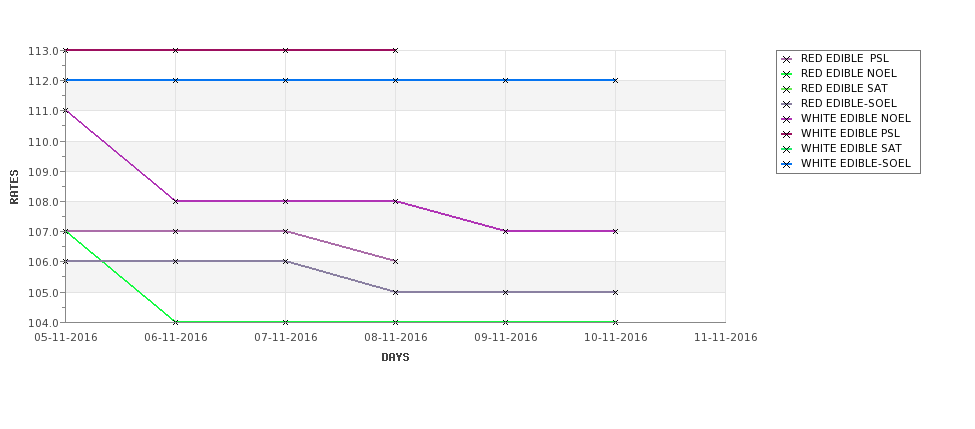Image resolution: width=975 pixels, height=429 pixels.
Task: Click the 105.0 data point on 09-11-2016
Action: click(506, 292)
